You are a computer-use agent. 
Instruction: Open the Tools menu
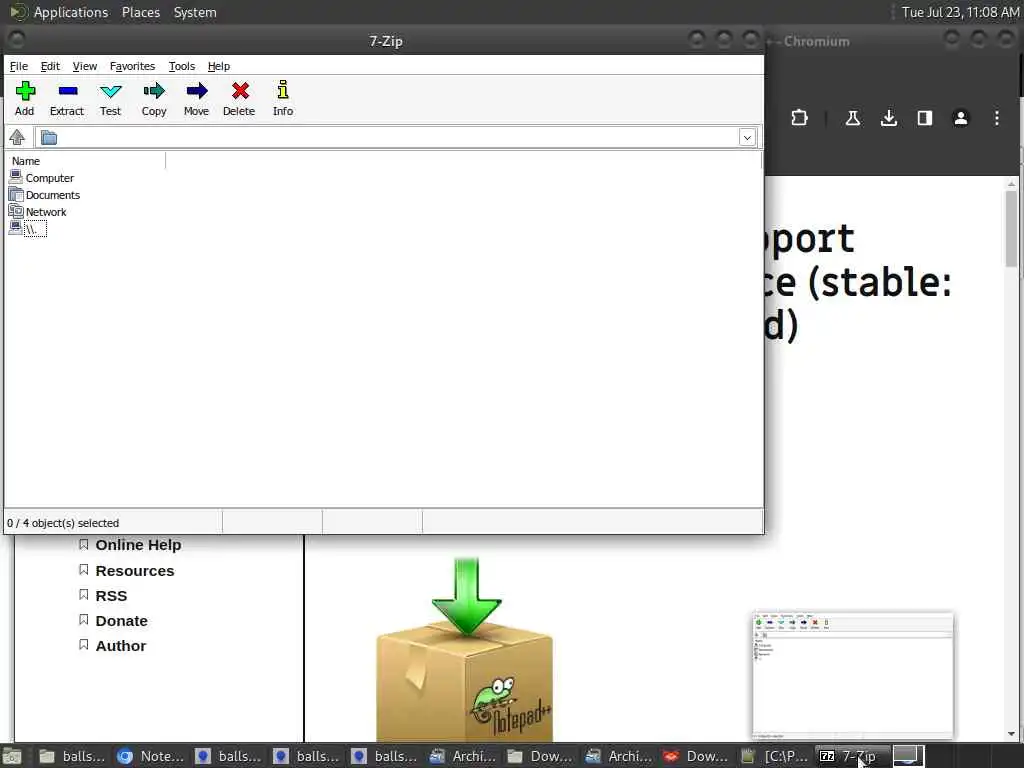tap(182, 66)
